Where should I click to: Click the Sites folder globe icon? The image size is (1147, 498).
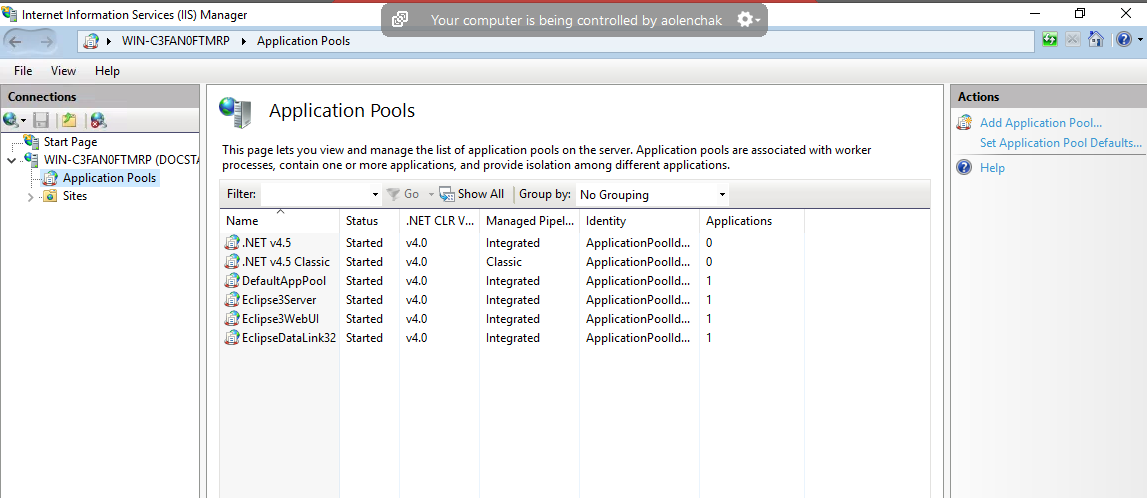click(50, 196)
